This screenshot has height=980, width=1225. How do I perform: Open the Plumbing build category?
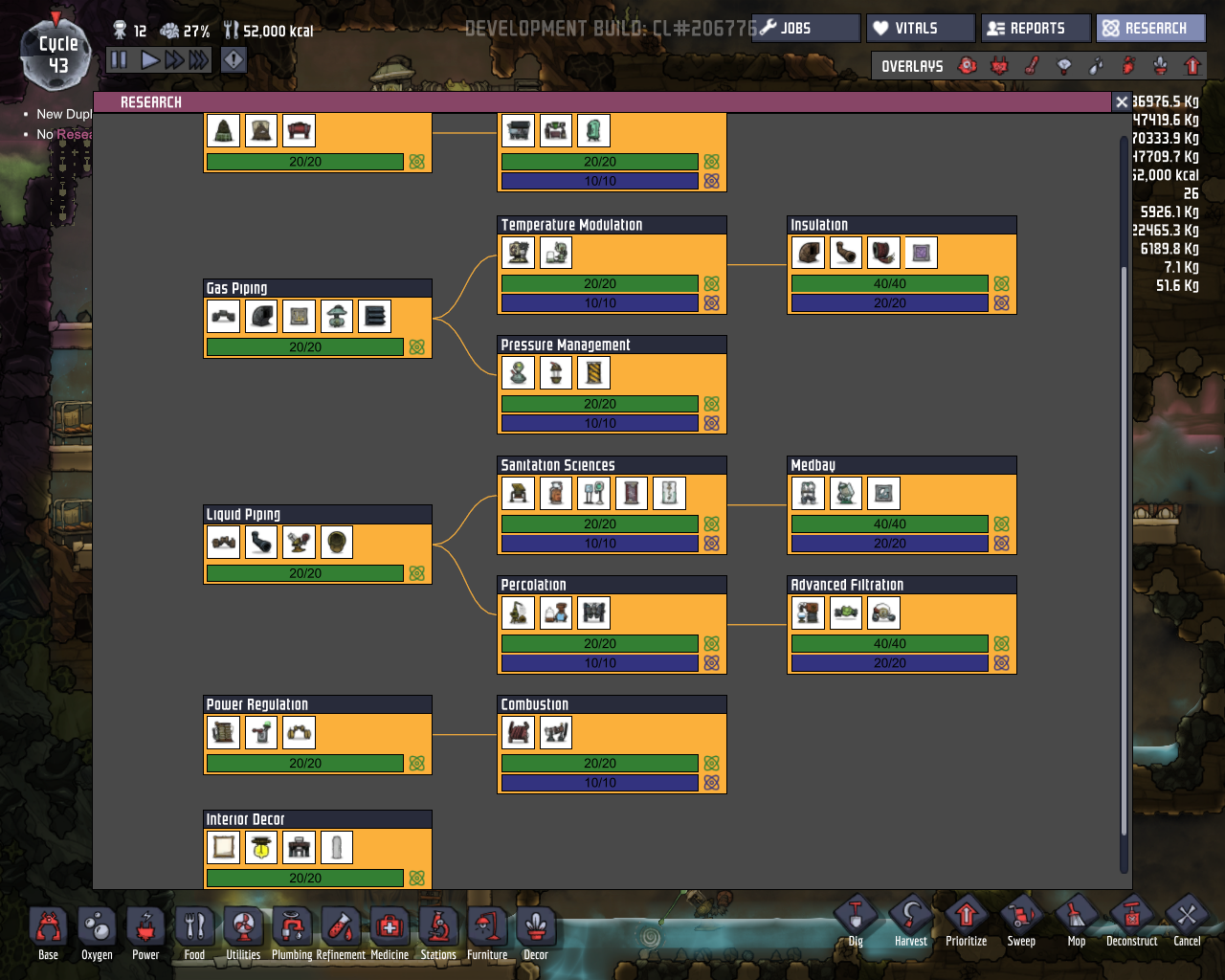(292, 928)
